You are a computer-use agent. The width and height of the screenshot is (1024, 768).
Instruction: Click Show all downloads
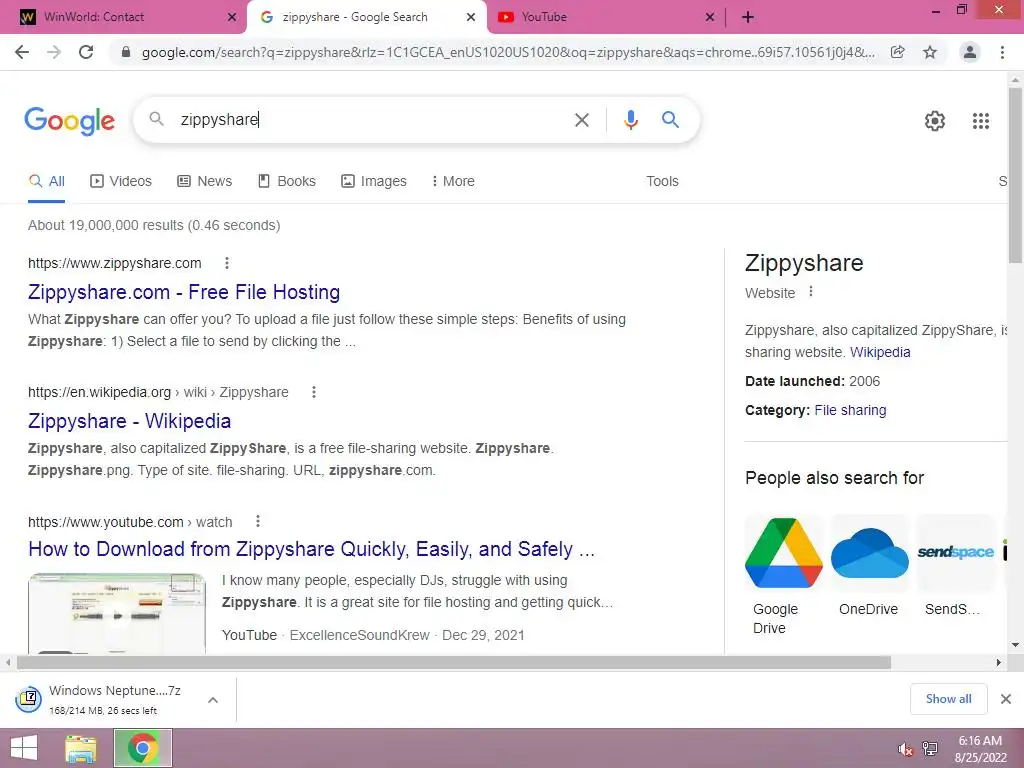(948, 699)
